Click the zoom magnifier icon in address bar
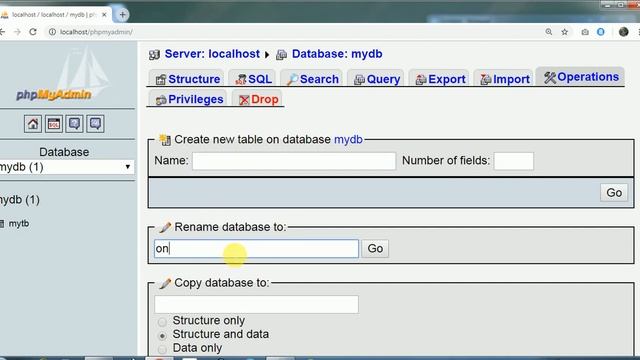 (x=549, y=32)
